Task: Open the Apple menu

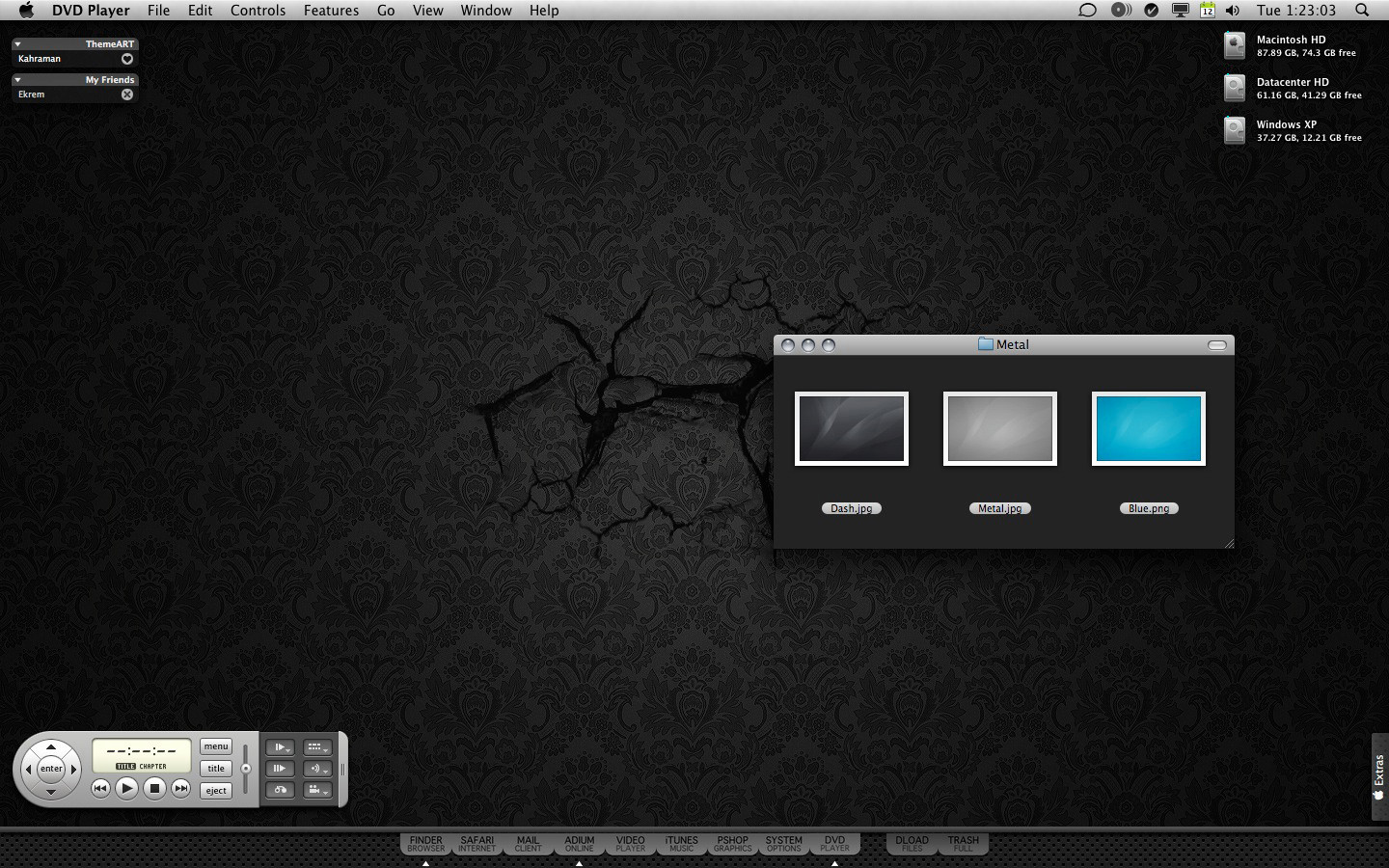Action: [26, 11]
